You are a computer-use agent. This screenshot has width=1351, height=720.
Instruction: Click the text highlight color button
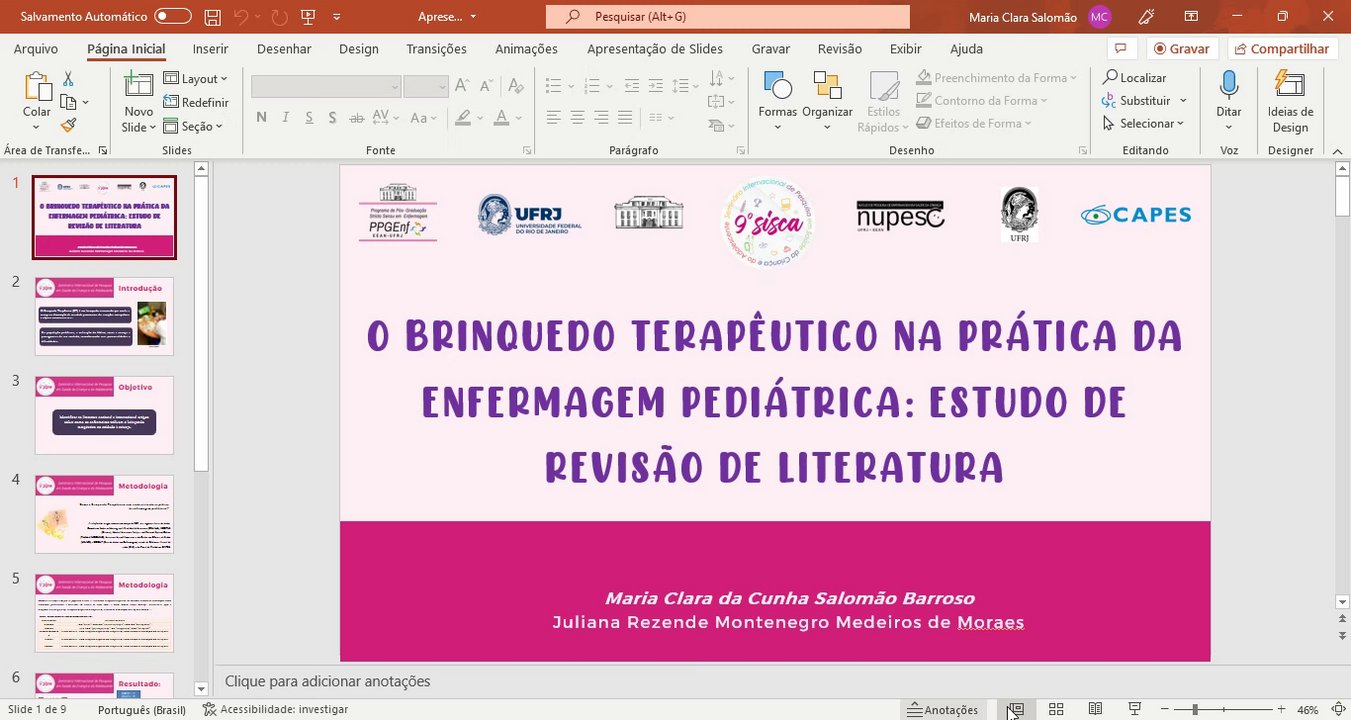pyautogui.click(x=462, y=118)
